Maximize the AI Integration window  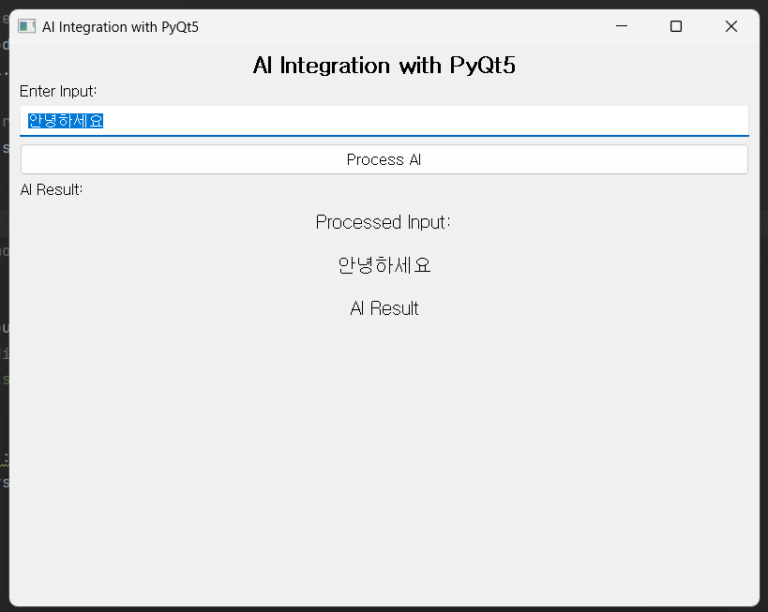coord(676,27)
